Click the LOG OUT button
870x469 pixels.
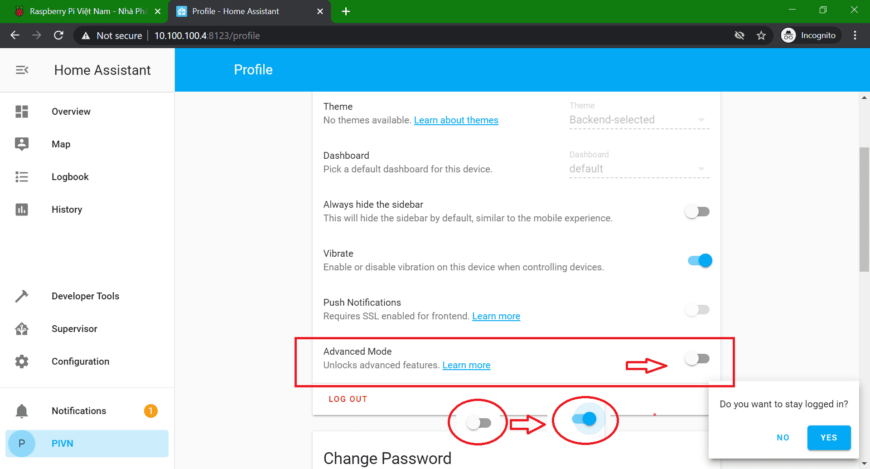pyautogui.click(x=348, y=399)
